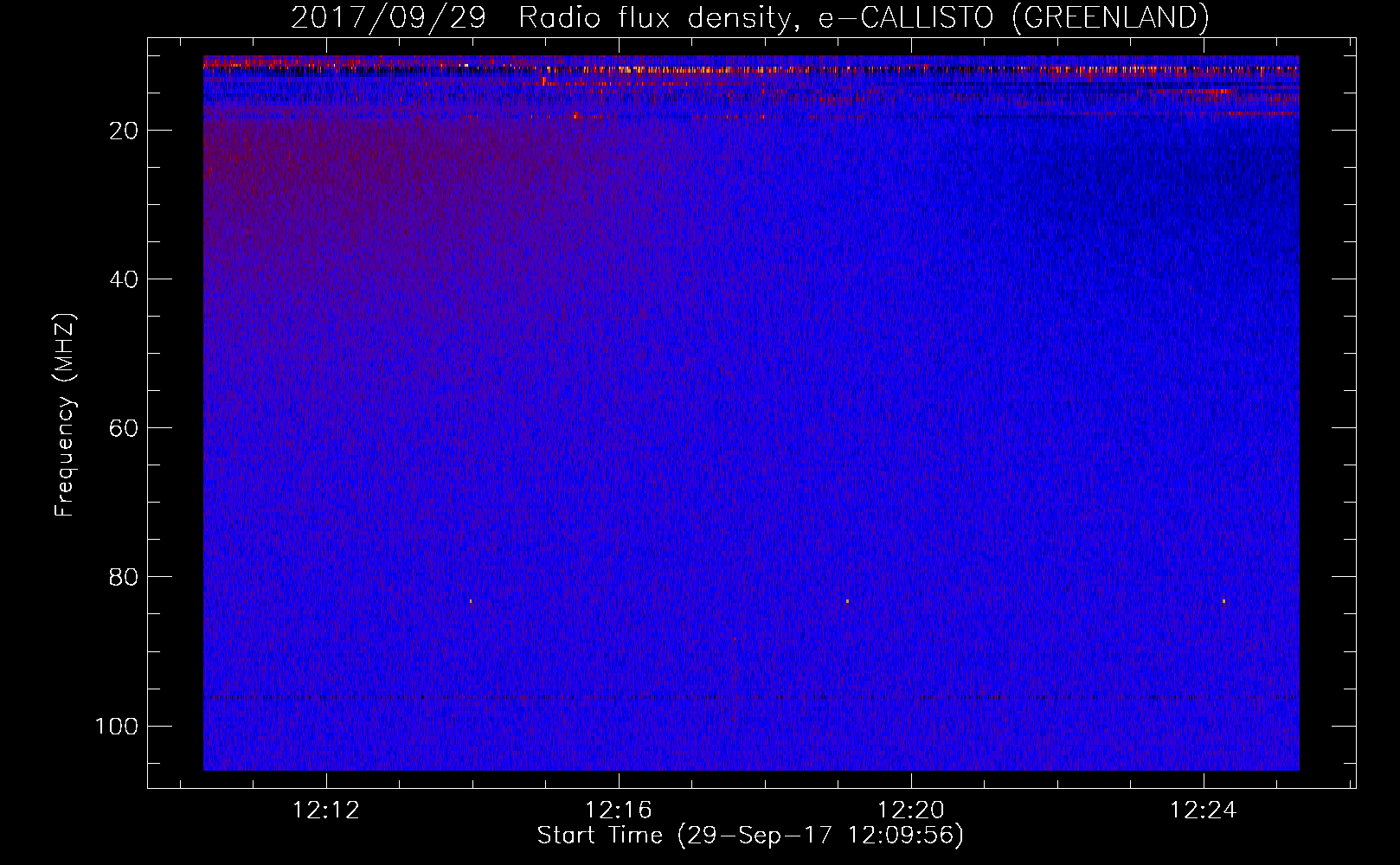Click the 12:16 time tick label
Viewport: 1400px width, 865px height.
(619, 811)
